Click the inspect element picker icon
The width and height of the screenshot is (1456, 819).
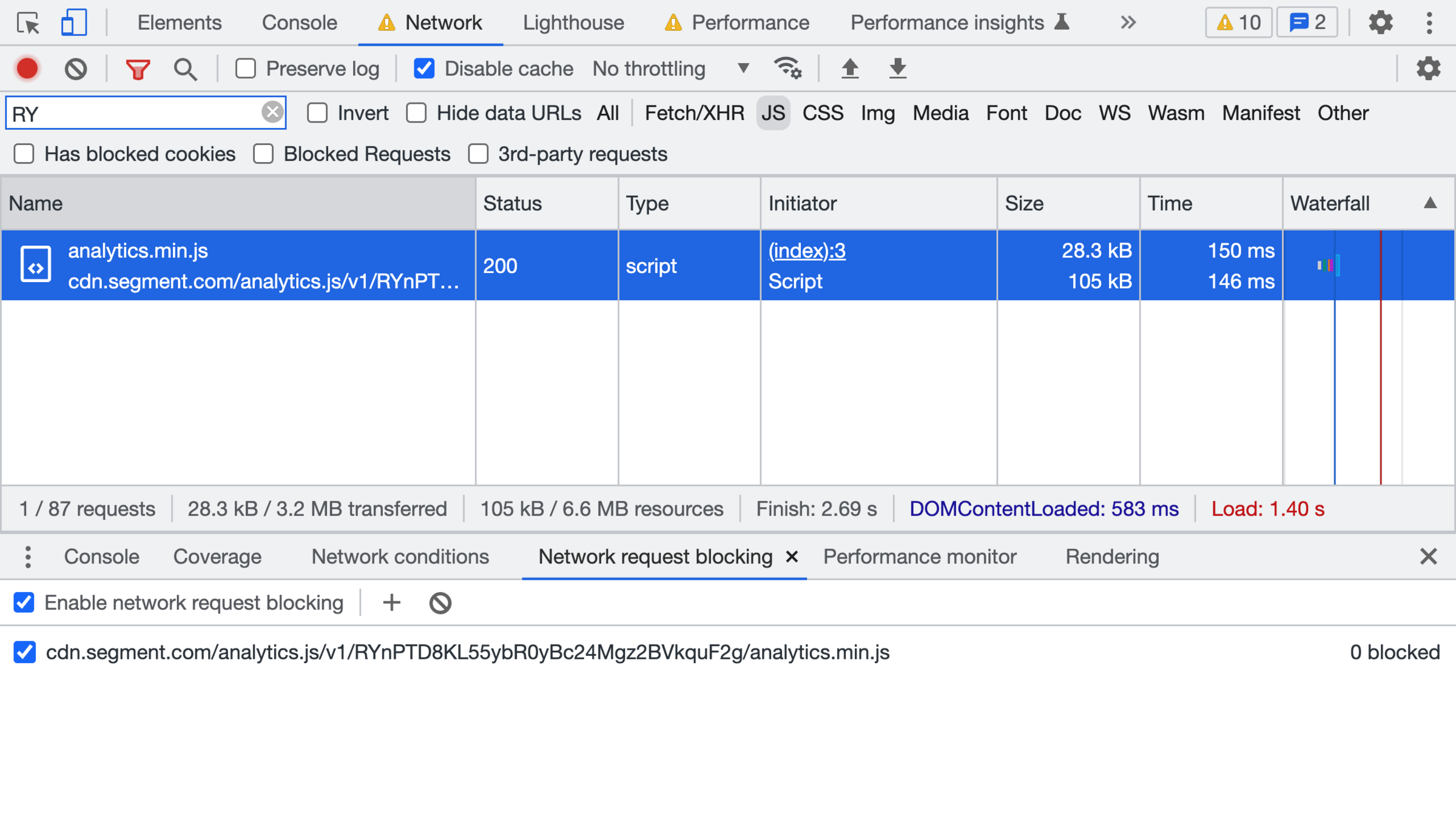[x=28, y=23]
